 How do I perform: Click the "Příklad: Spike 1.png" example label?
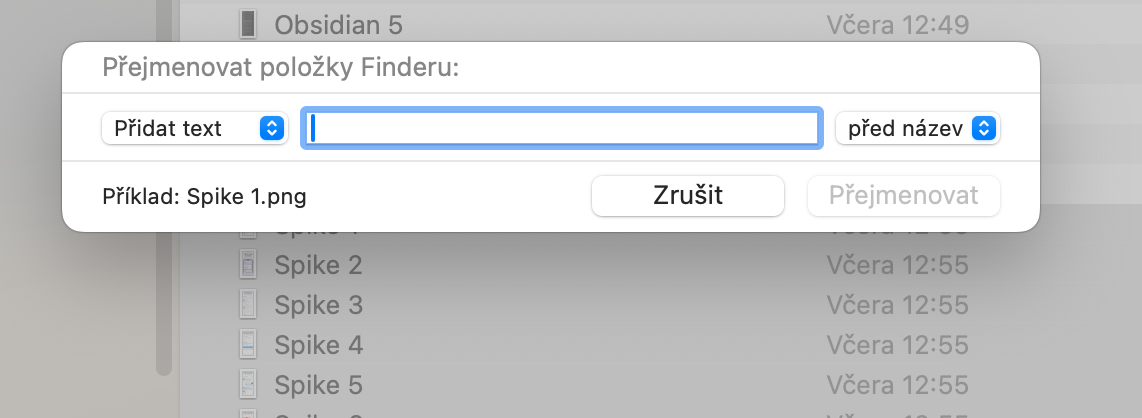204,196
